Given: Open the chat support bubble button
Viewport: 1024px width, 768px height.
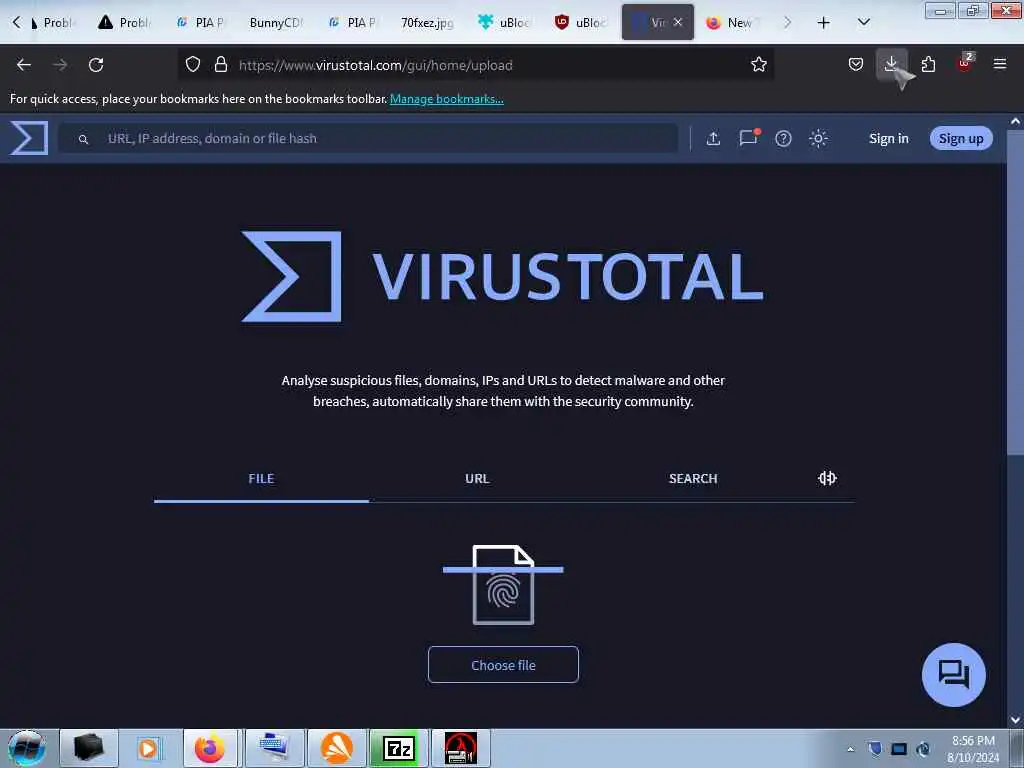Looking at the screenshot, I should (x=953, y=675).
